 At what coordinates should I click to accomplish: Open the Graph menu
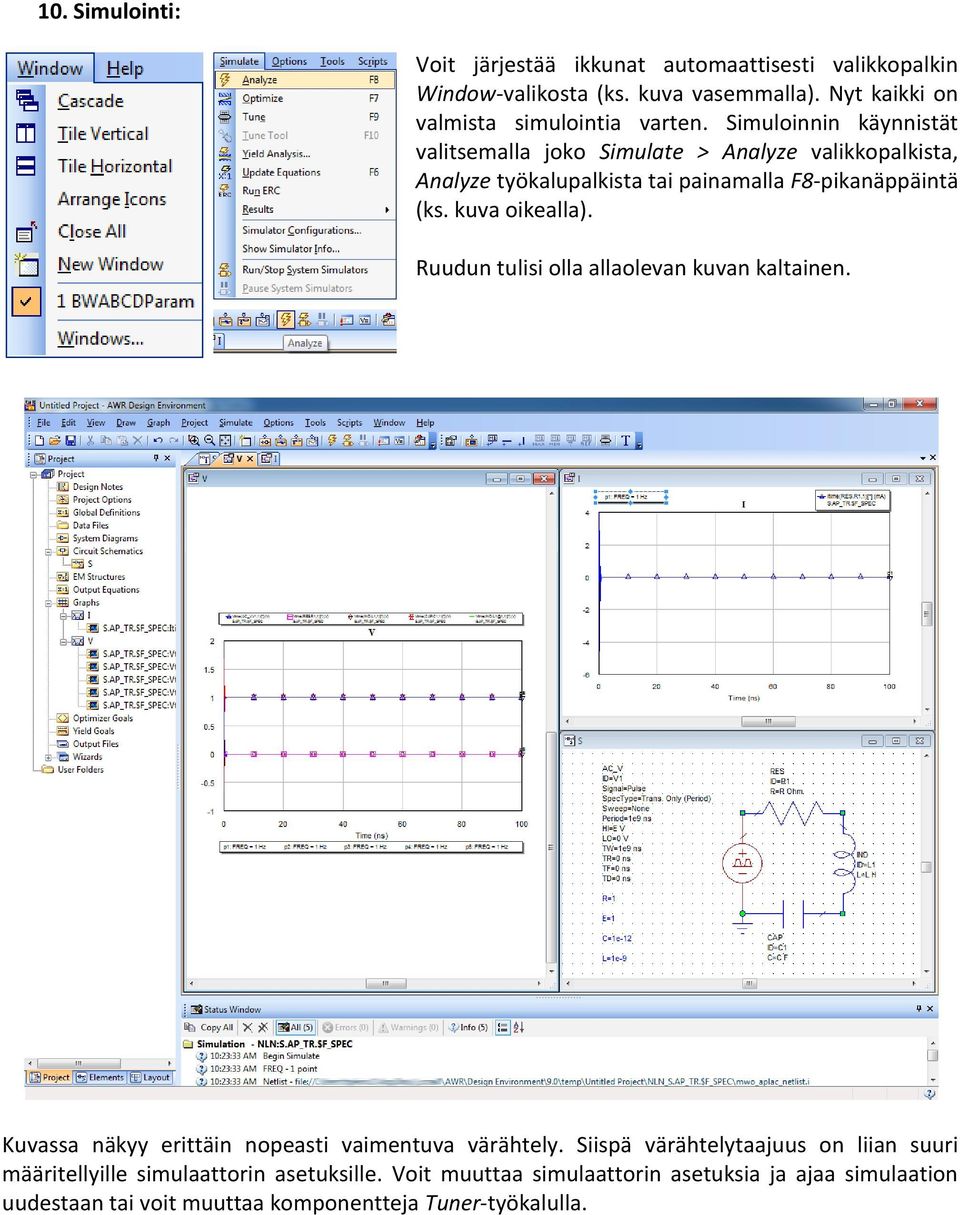(x=159, y=423)
